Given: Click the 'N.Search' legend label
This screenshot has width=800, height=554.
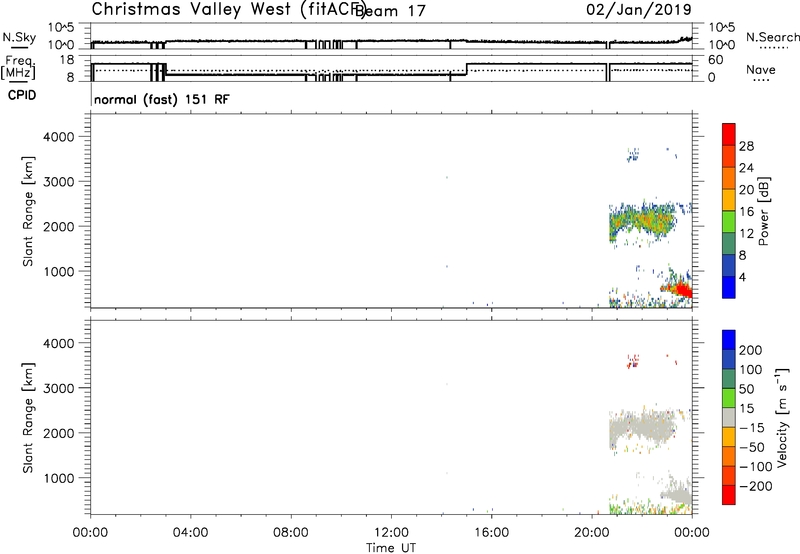Looking at the screenshot, I should point(773,37).
